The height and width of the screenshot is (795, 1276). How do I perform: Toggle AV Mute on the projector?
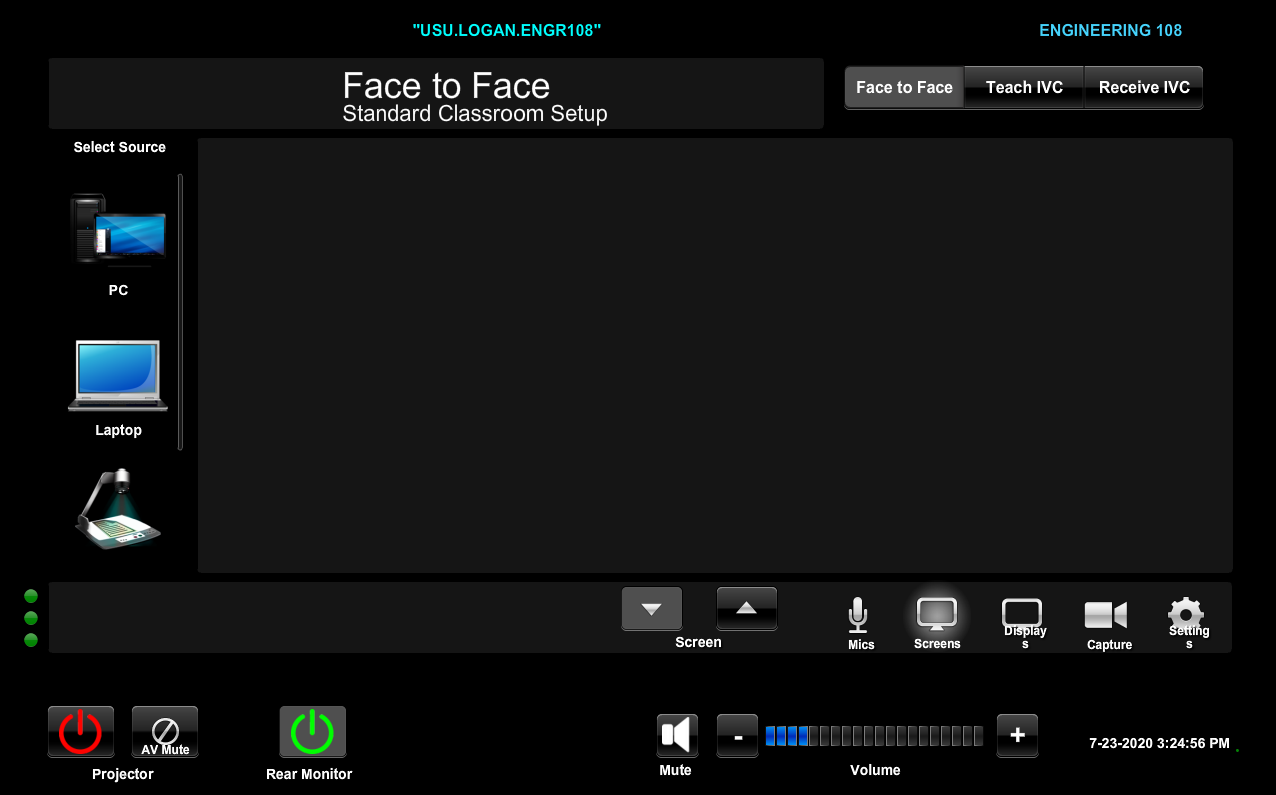[x=164, y=731]
